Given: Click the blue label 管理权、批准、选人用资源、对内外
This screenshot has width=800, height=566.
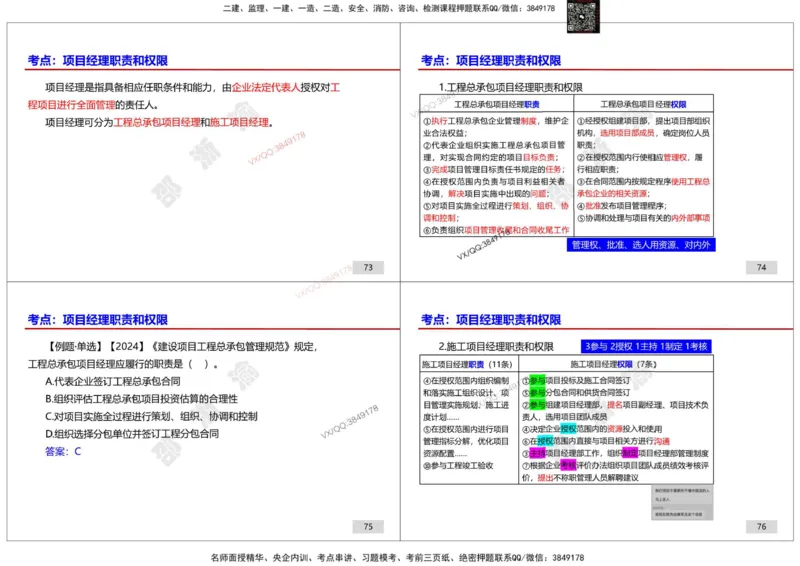Looking at the screenshot, I should 641,245.
